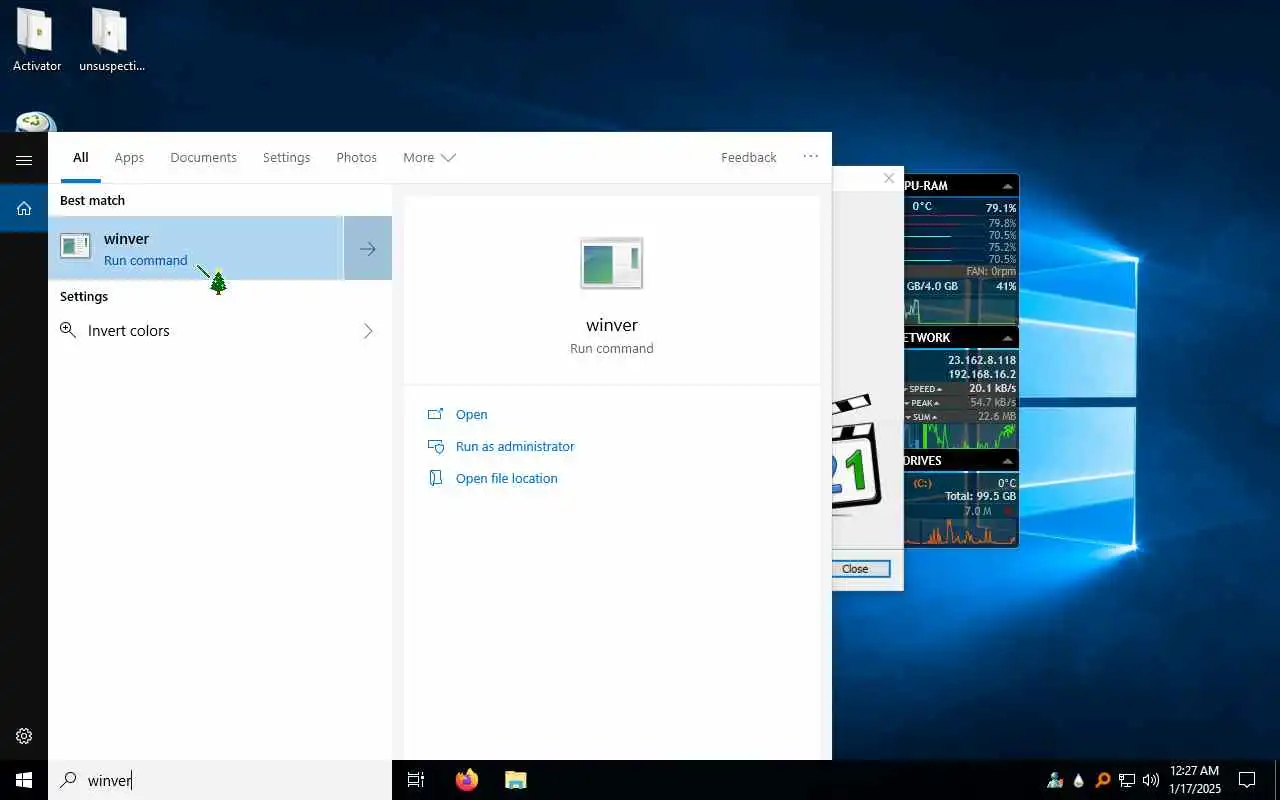Open the search Home icon

pyautogui.click(x=24, y=208)
